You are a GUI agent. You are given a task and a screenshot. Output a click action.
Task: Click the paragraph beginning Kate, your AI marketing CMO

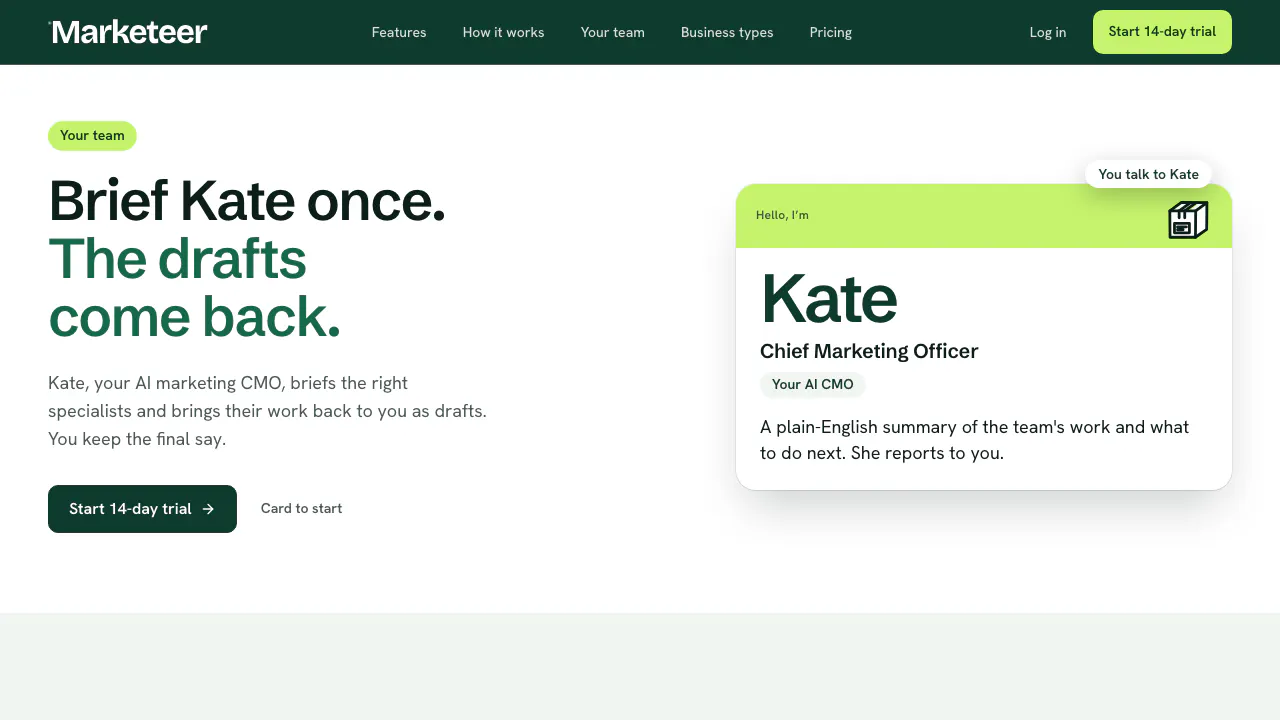click(268, 411)
